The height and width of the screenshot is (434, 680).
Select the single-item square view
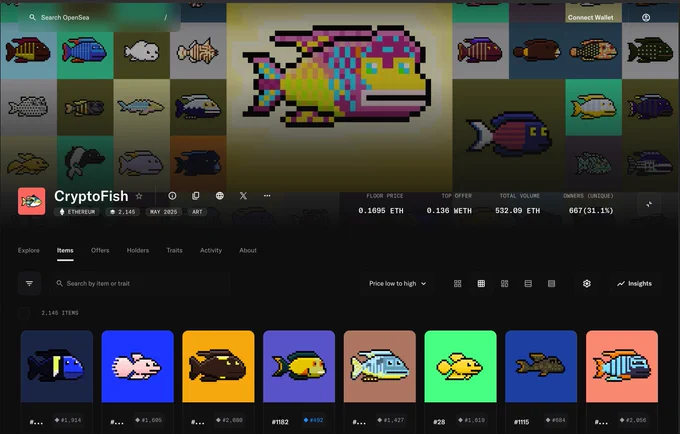point(551,284)
